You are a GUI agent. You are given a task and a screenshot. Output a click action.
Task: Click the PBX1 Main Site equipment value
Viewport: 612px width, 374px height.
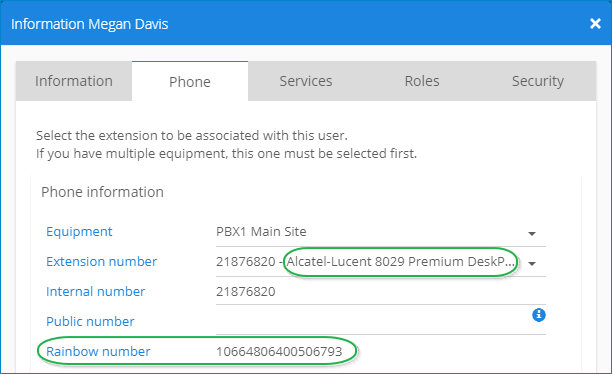[x=261, y=232]
